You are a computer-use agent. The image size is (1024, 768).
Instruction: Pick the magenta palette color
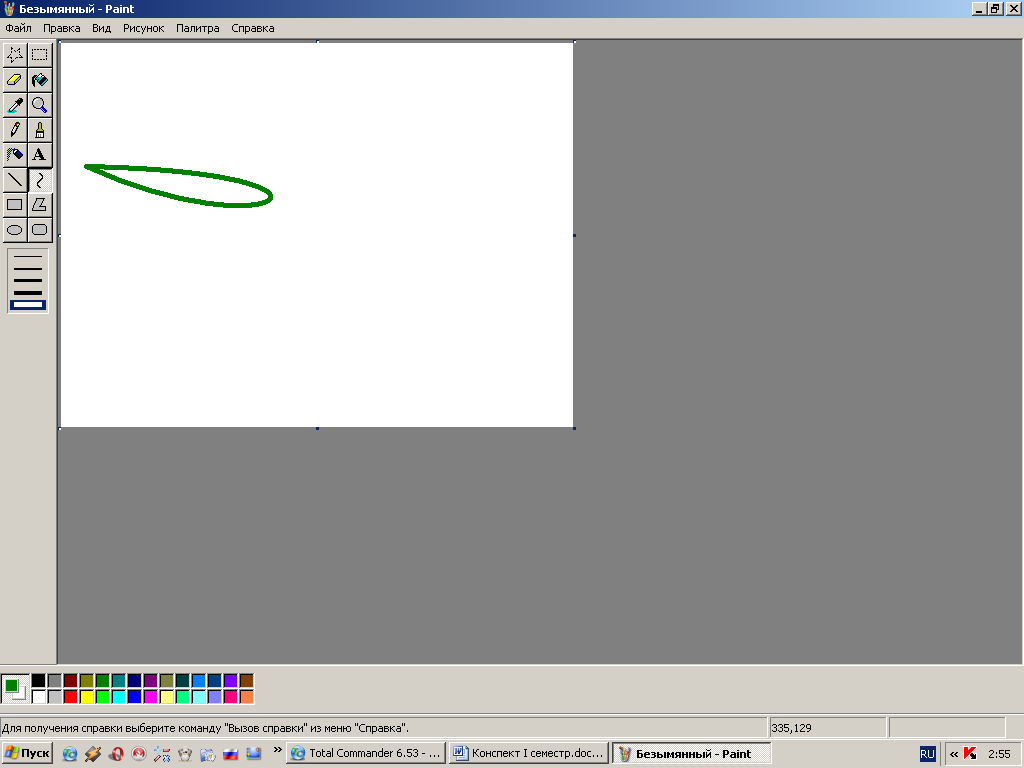(150, 697)
